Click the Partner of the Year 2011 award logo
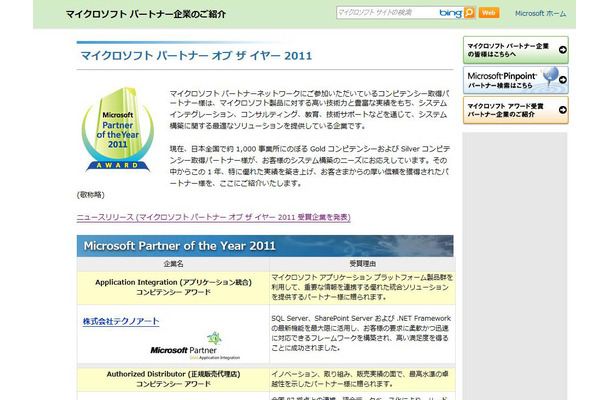The image size is (610, 400). coord(117,130)
